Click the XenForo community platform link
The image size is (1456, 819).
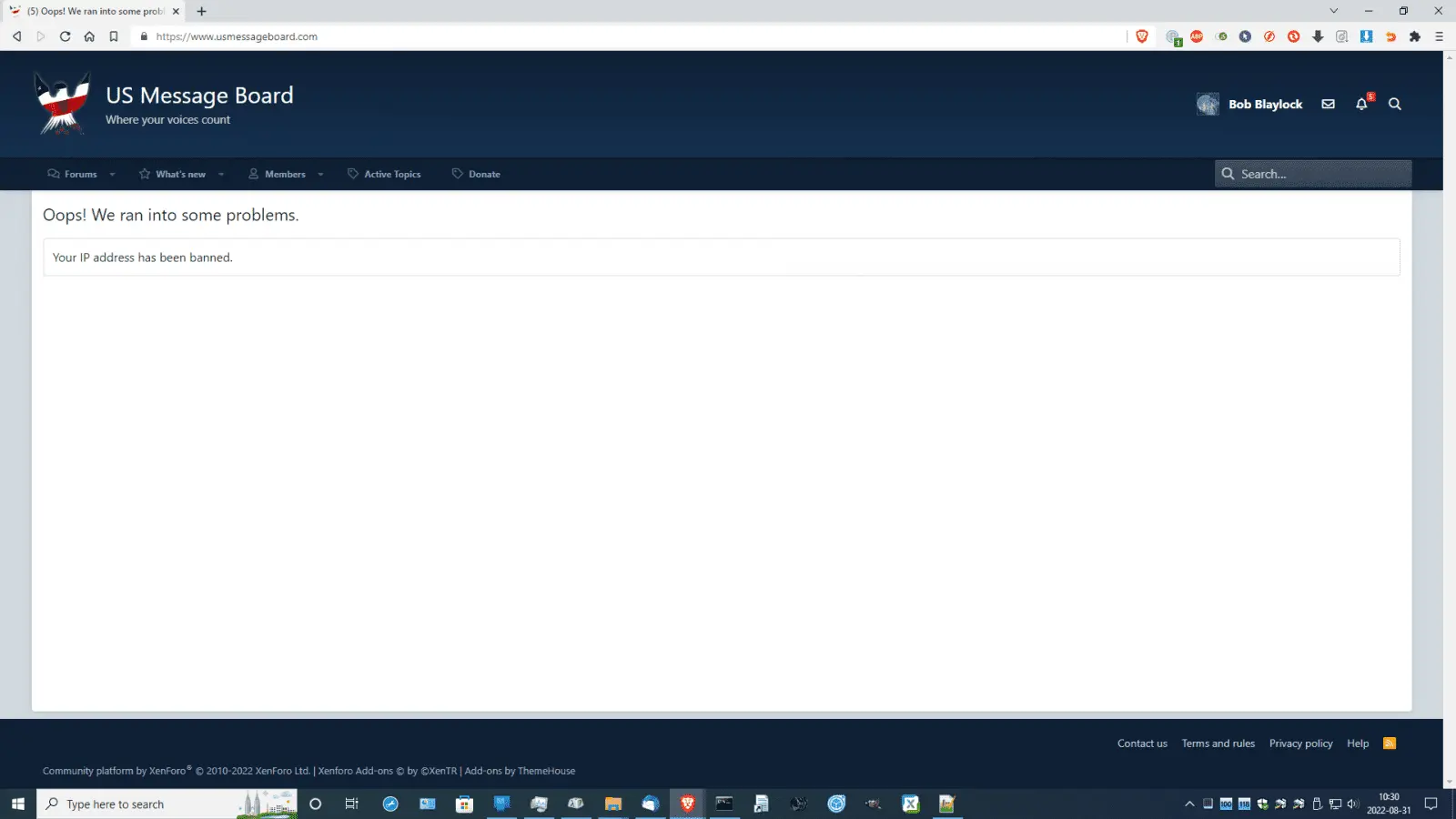177,771
